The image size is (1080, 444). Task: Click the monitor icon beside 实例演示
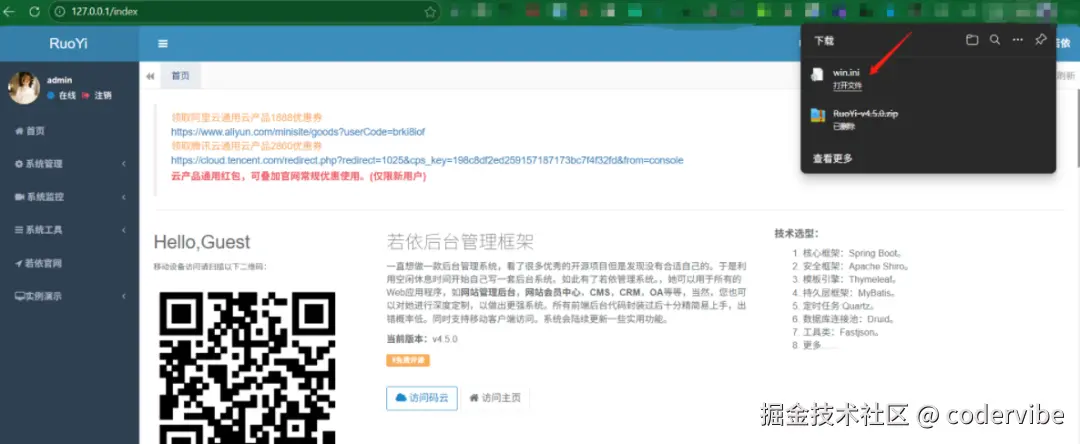[19, 296]
